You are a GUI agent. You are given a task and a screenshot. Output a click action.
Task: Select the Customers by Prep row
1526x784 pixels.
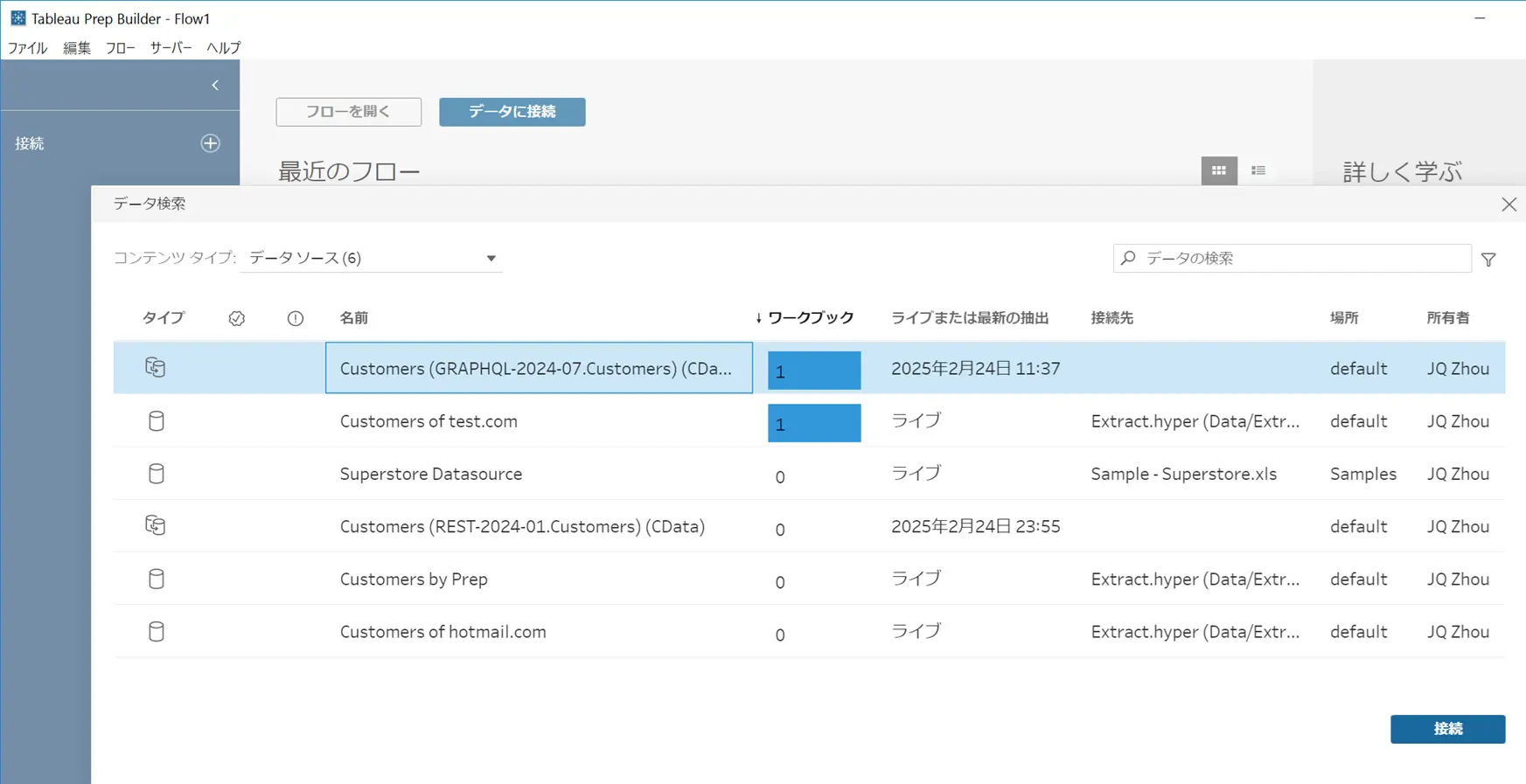pyautogui.click(x=809, y=579)
